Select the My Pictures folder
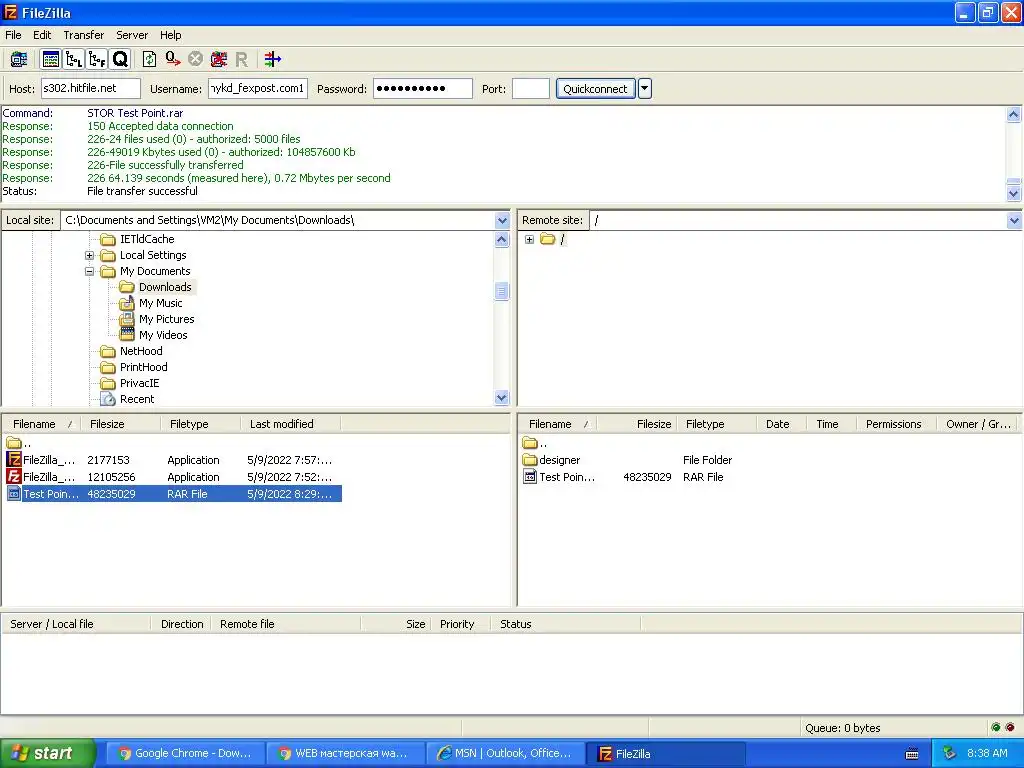1024x768 pixels. click(x=167, y=319)
